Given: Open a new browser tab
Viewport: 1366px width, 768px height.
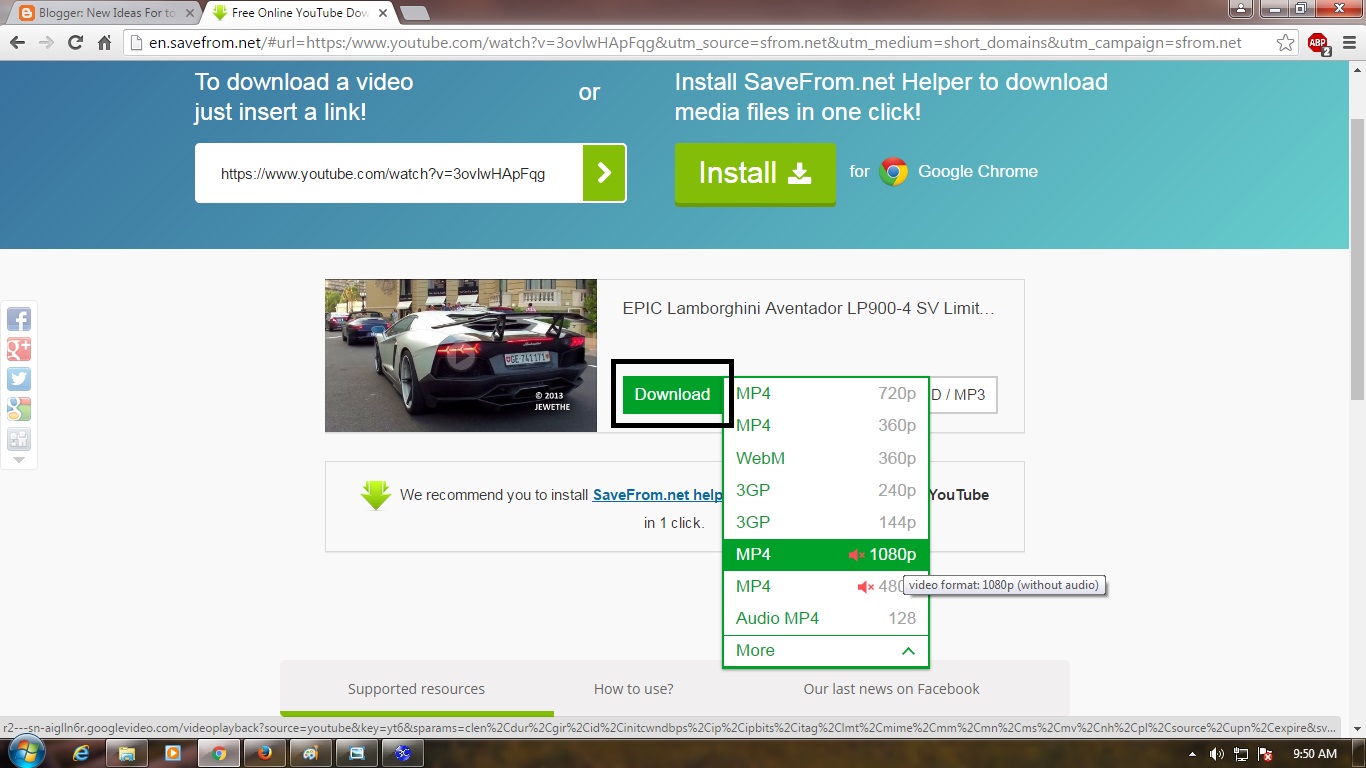Looking at the screenshot, I should (x=414, y=13).
